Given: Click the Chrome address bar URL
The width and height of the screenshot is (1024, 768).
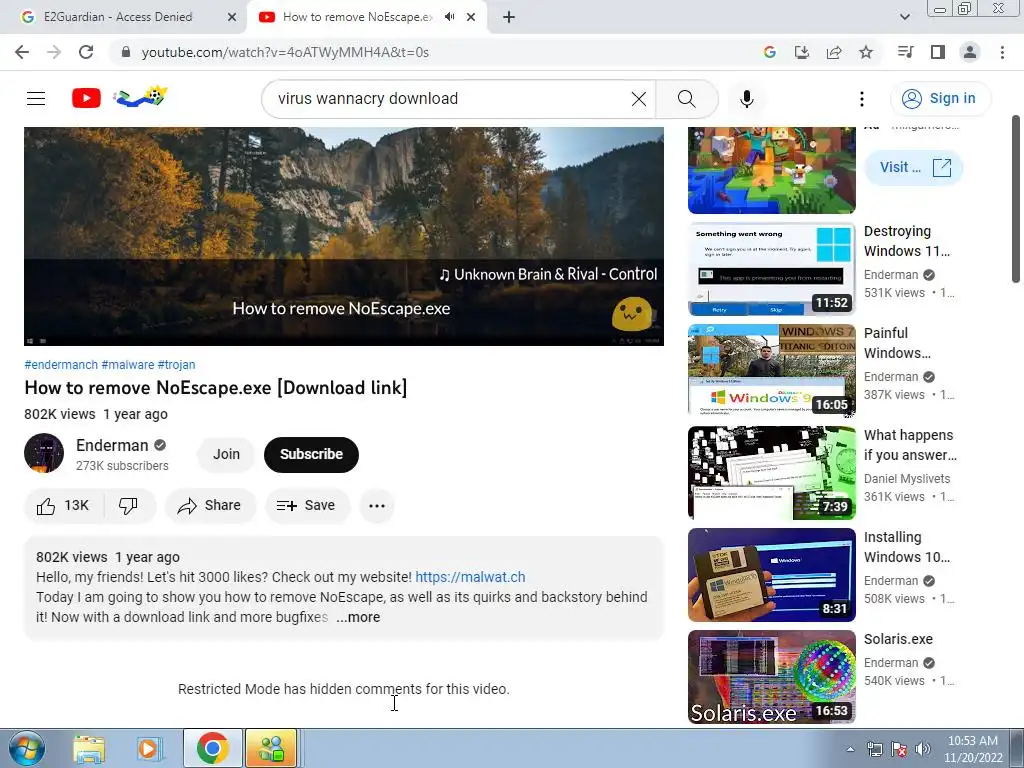Looking at the screenshot, I should click(x=285, y=52).
